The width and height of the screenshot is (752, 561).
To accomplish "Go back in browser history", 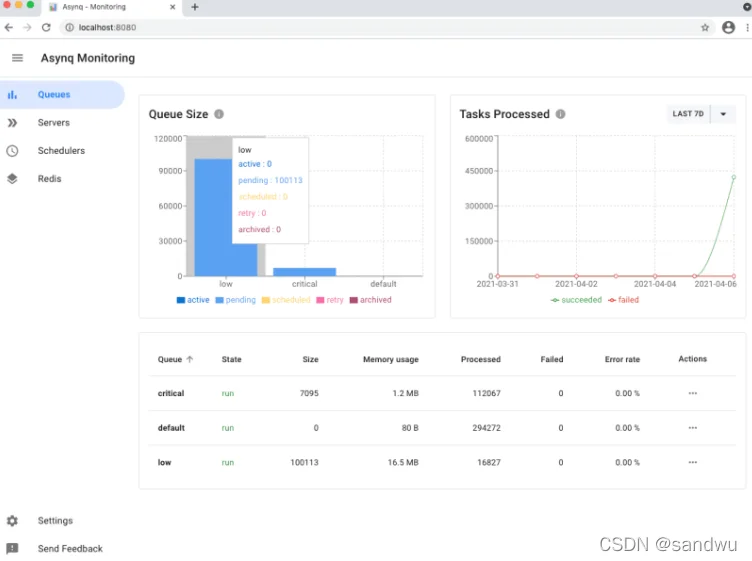I will click(x=9, y=27).
